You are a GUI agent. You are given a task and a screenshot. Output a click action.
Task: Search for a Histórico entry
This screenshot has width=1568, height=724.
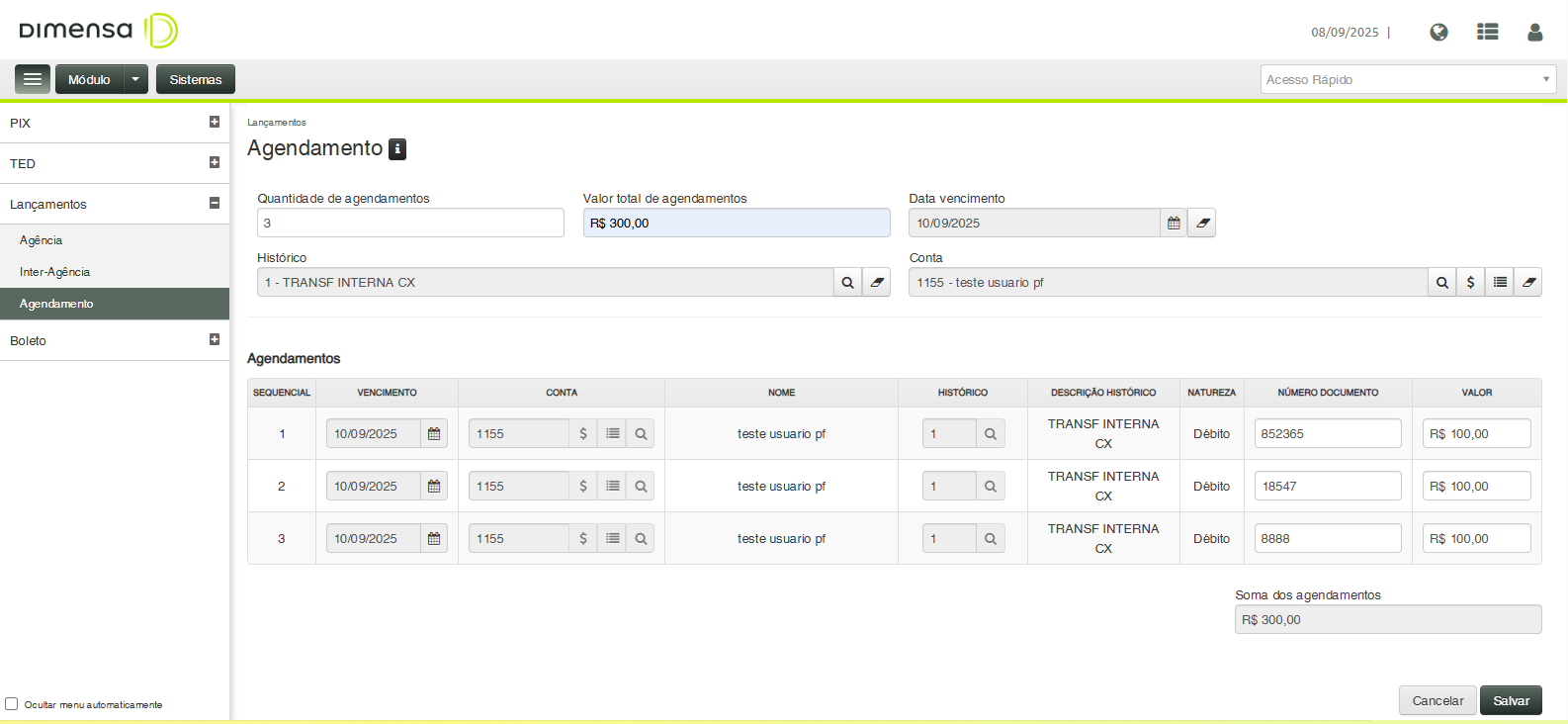(847, 283)
